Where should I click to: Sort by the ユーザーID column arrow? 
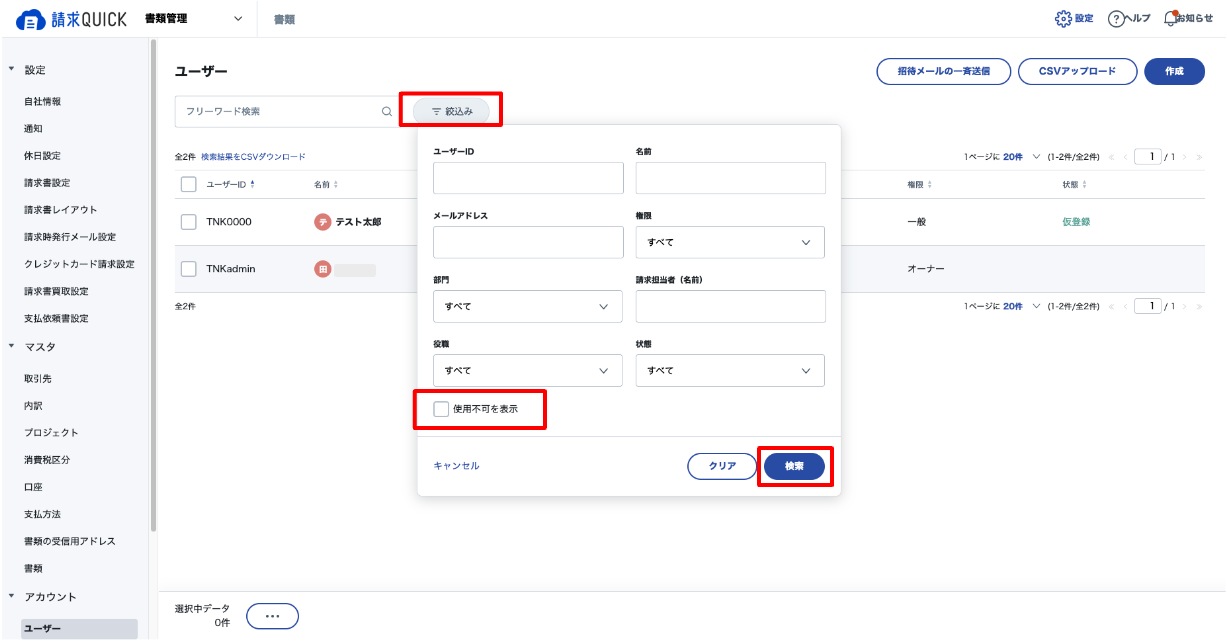tap(252, 184)
